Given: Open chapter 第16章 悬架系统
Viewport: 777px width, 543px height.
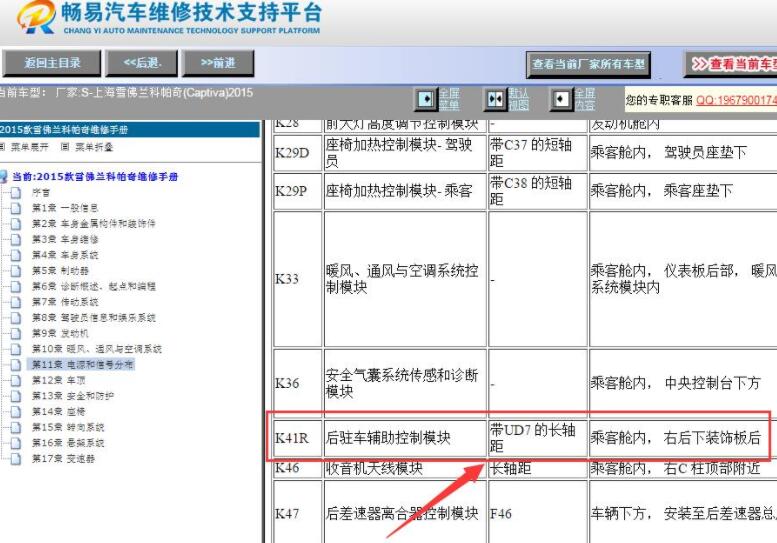Looking at the screenshot, I should [68, 443].
